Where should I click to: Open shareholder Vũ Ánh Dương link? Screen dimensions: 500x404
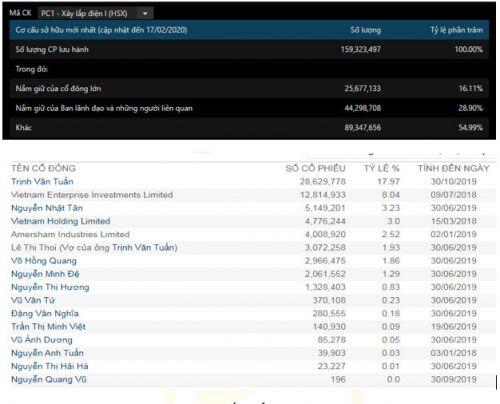coord(42,340)
